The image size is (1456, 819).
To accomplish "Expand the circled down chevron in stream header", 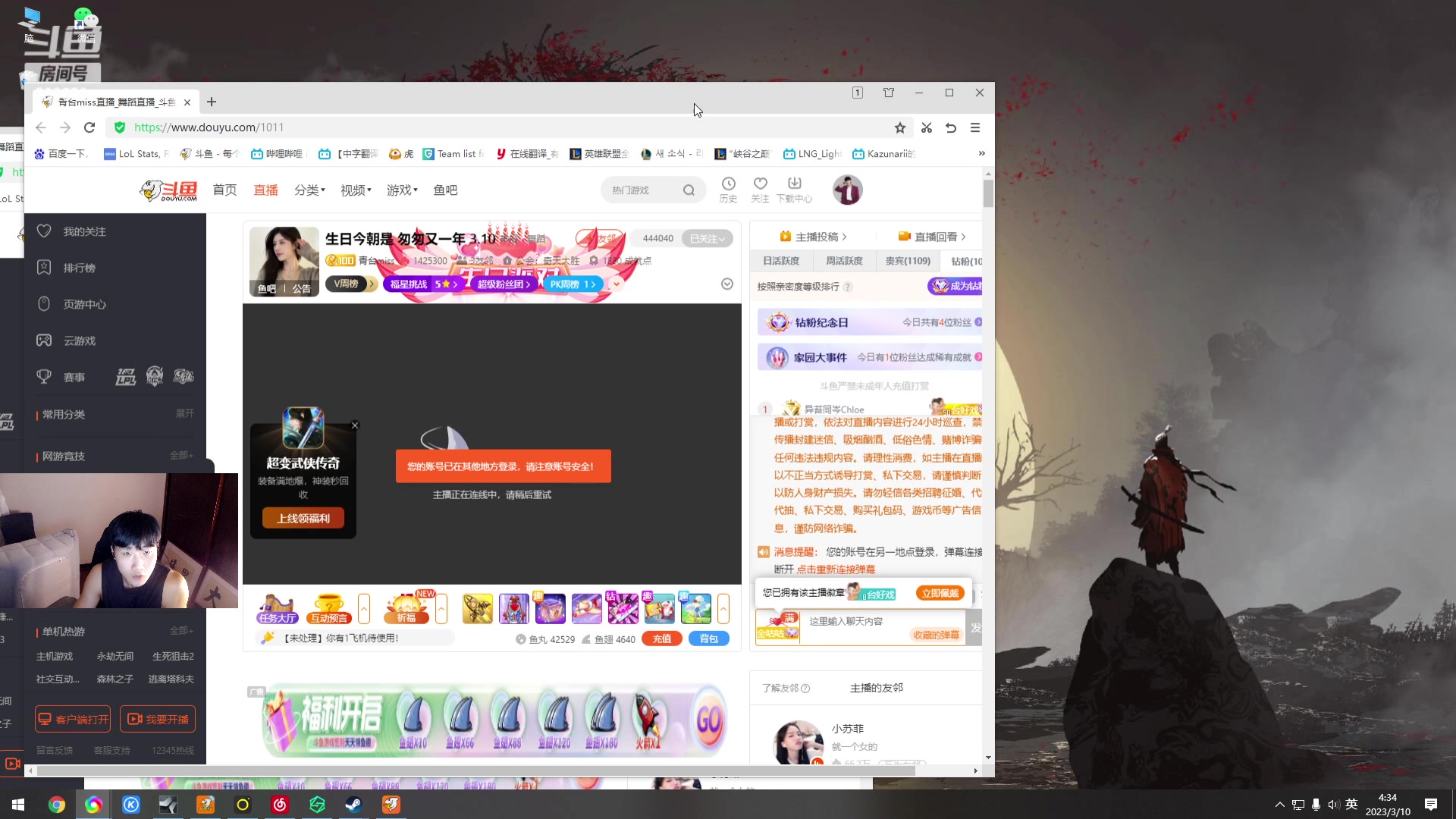I will coord(726,284).
